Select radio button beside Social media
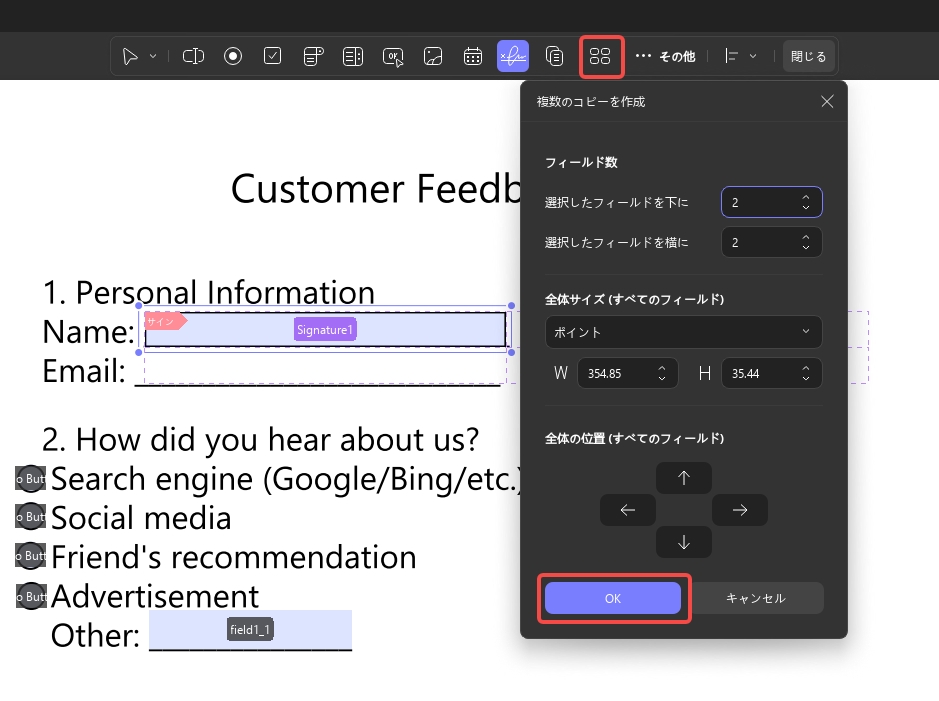The image size is (939, 701). click(x=31, y=517)
